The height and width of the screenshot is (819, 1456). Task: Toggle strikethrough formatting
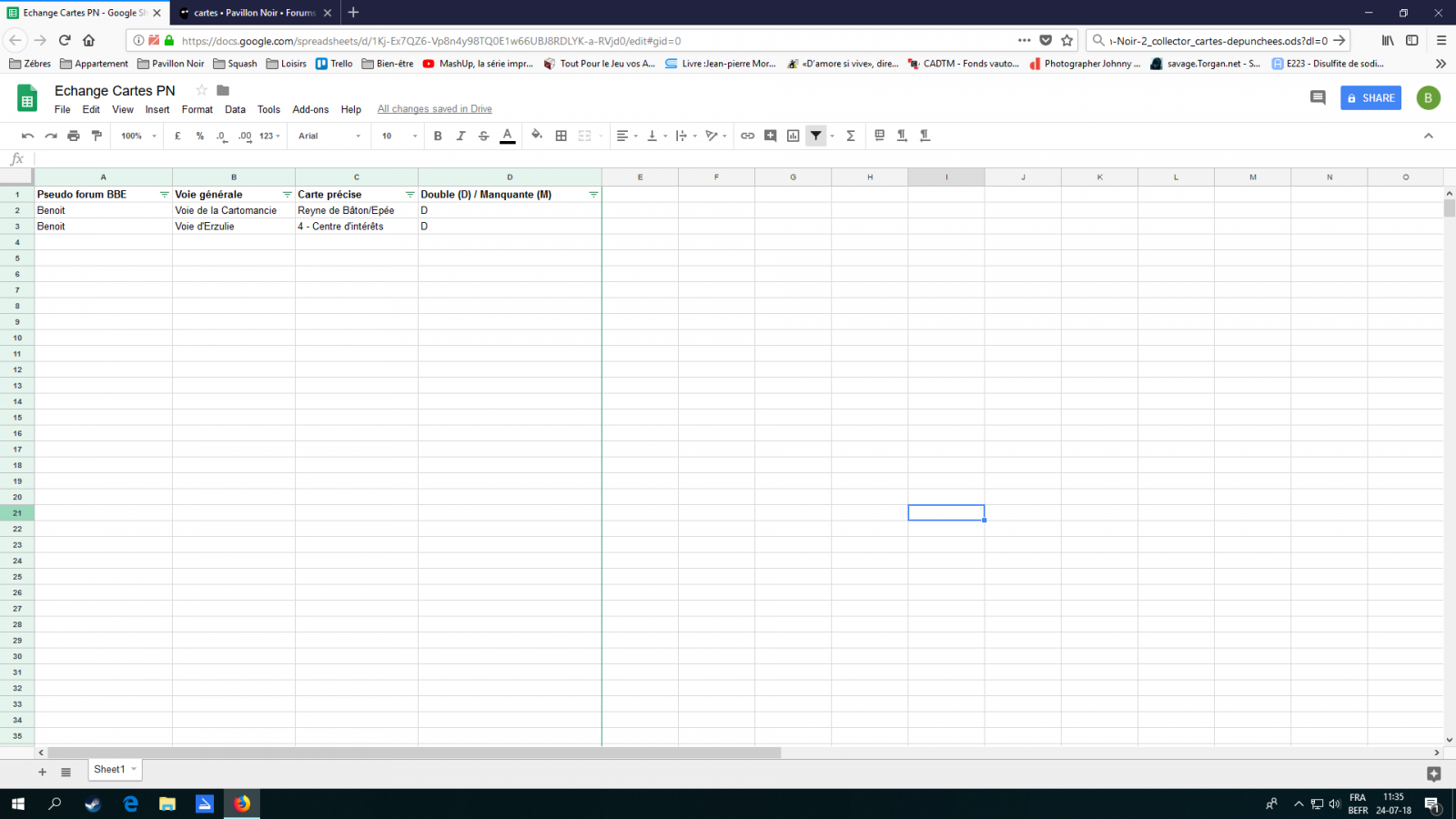click(x=483, y=136)
